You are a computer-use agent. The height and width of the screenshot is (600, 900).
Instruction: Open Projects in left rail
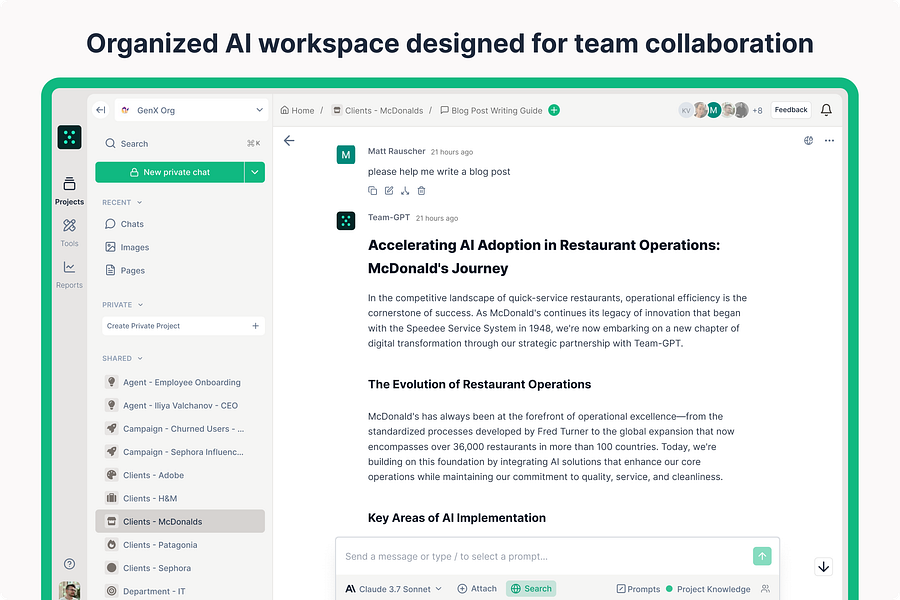[69, 191]
